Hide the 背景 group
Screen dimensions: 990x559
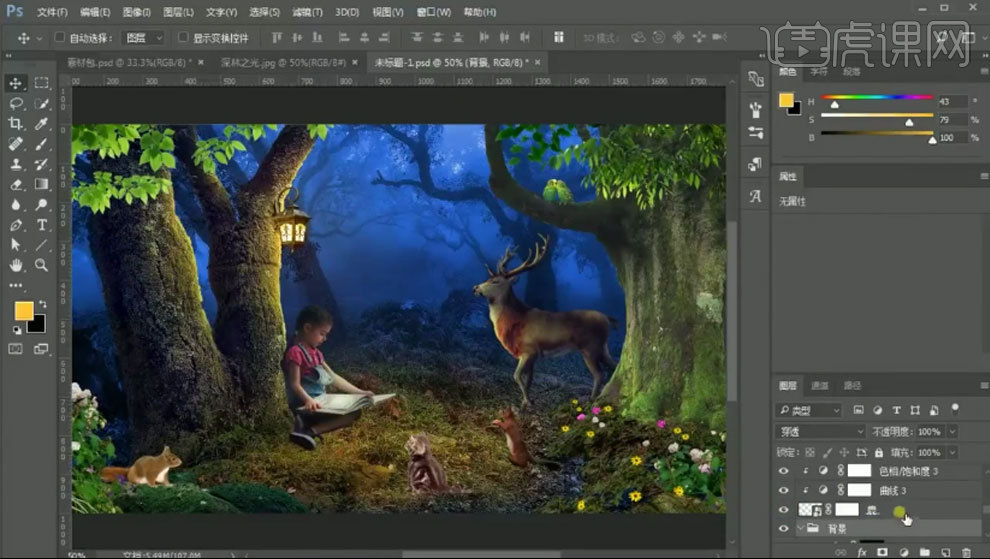coord(784,529)
